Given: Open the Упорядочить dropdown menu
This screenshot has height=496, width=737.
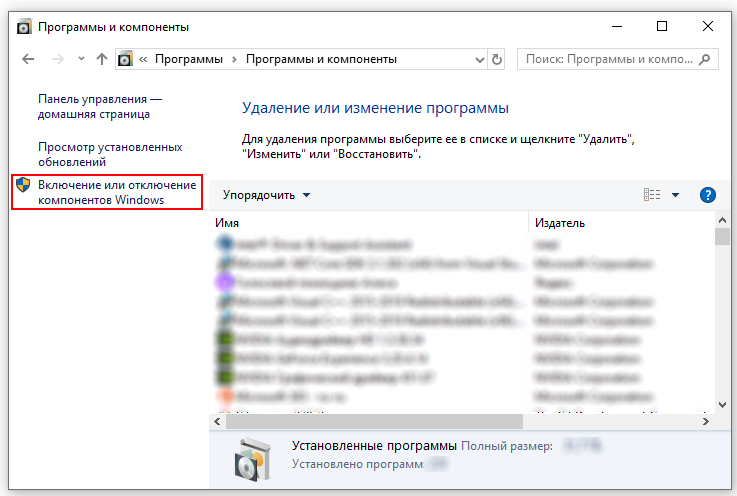Looking at the screenshot, I should (x=266, y=195).
